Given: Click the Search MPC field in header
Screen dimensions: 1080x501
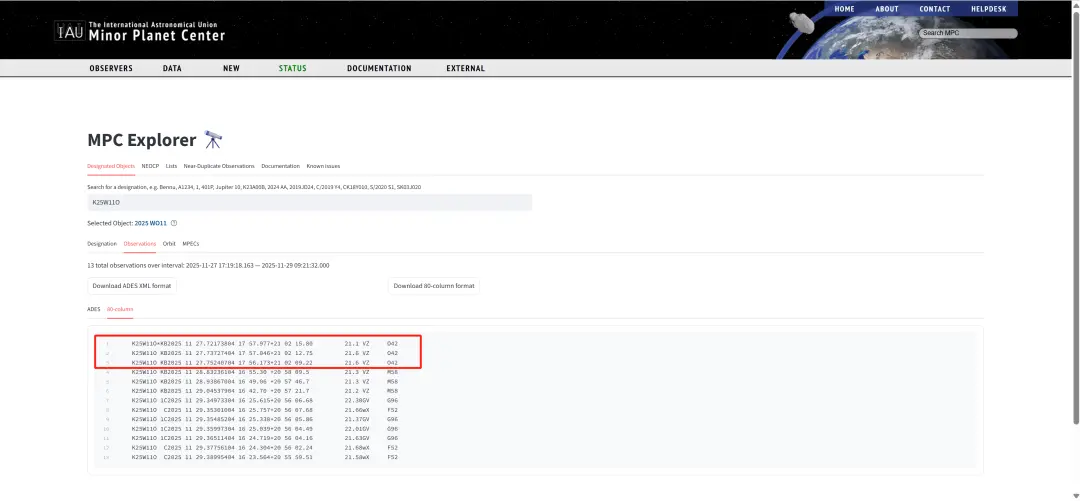Looking at the screenshot, I should pos(967,33).
